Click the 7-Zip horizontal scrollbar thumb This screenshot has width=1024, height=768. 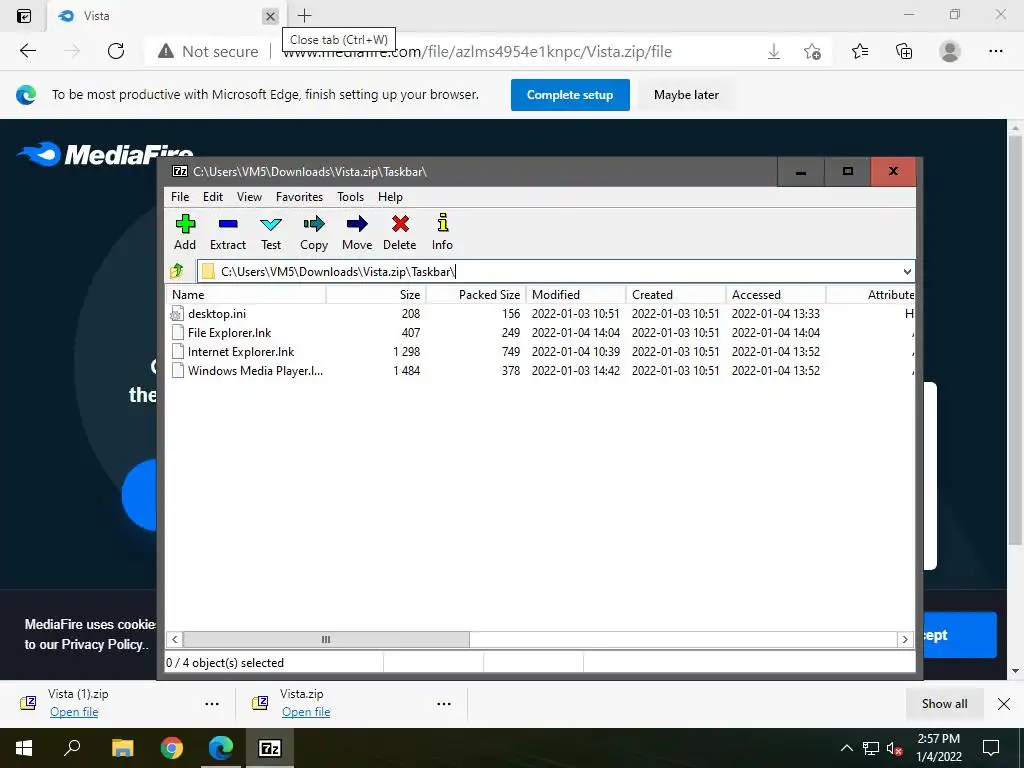[x=326, y=639]
